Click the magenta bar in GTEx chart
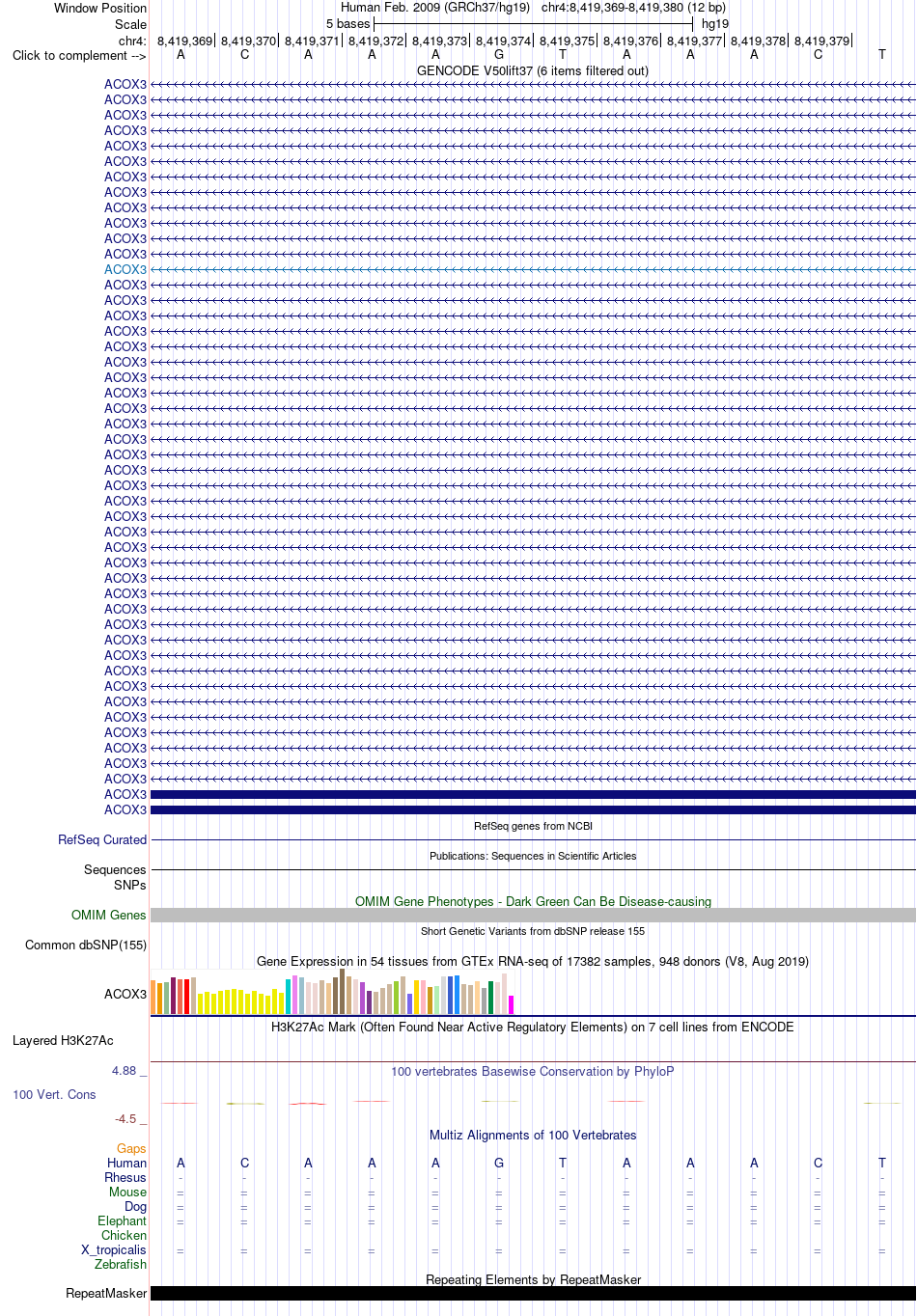917x1316 pixels. point(512,1005)
